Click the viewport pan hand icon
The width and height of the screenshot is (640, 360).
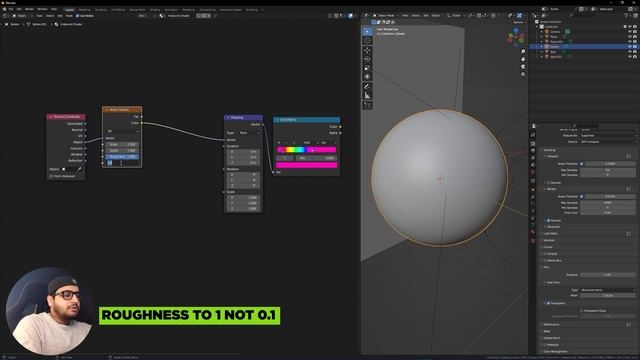pyautogui.click(x=523, y=59)
